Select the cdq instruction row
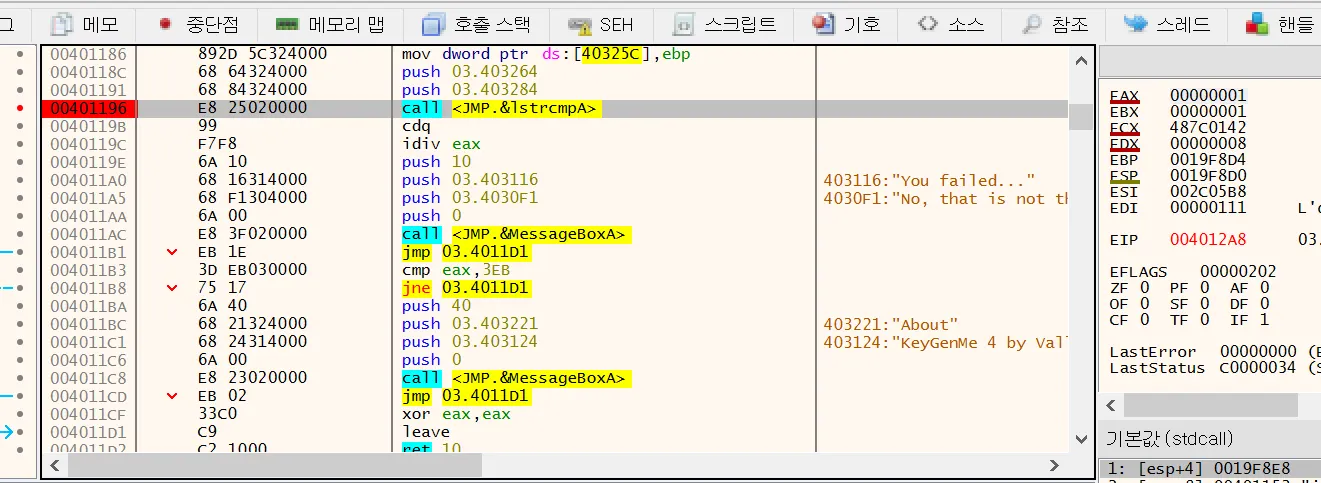Screen dimensions: 1321x483 tap(416, 126)
